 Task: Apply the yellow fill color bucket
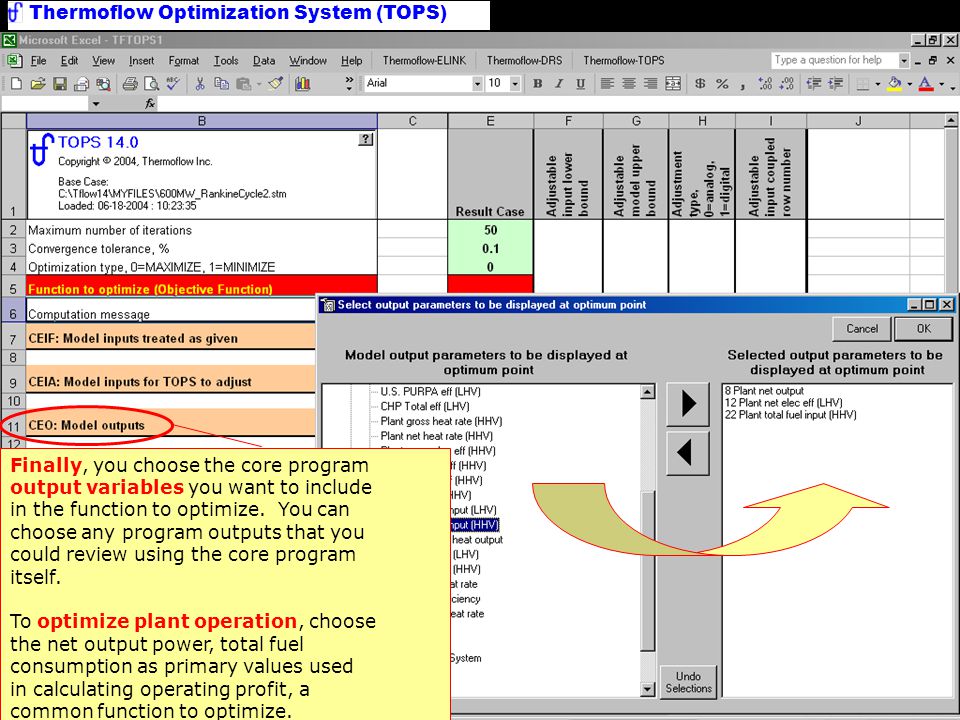coord(894,84)
